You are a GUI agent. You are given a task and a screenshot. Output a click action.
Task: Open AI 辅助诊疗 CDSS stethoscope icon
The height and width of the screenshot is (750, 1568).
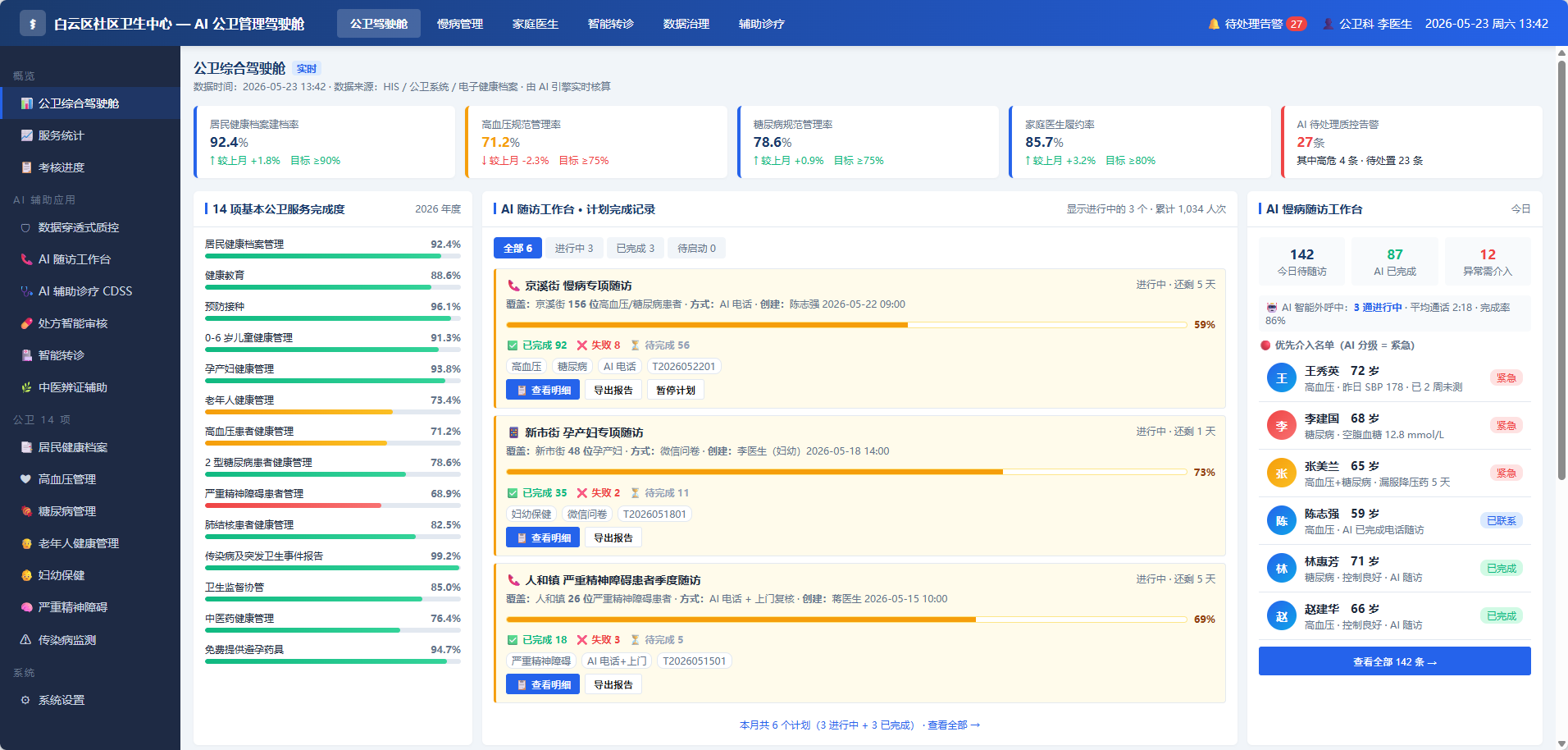(26, 291)
